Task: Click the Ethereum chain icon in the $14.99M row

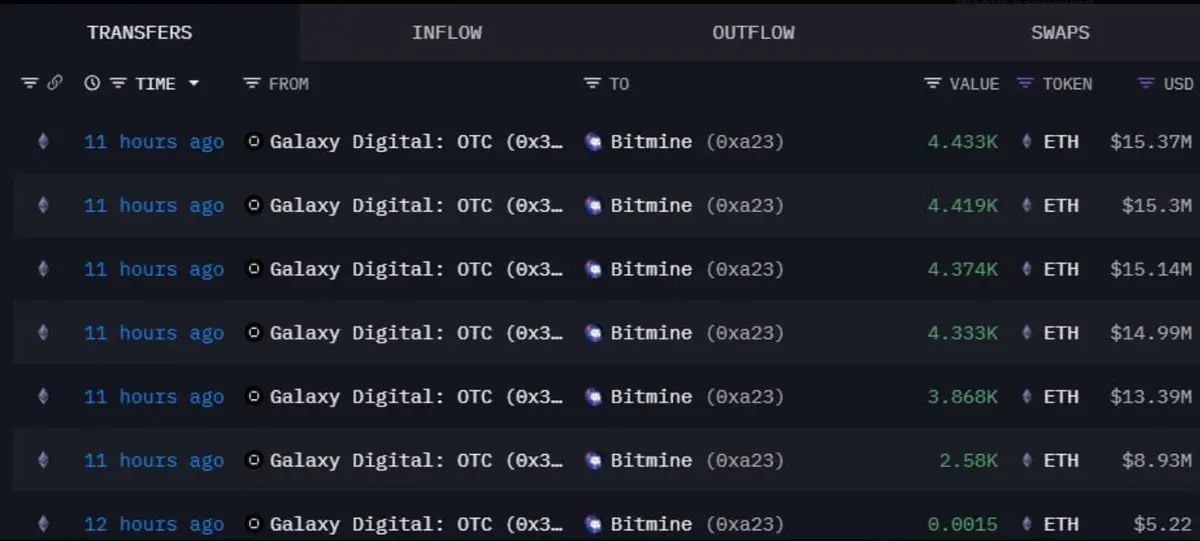Action: [42, 333]
